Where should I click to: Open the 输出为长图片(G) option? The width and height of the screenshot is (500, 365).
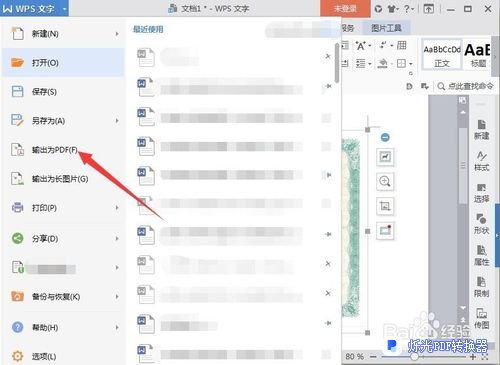point(60,179)
